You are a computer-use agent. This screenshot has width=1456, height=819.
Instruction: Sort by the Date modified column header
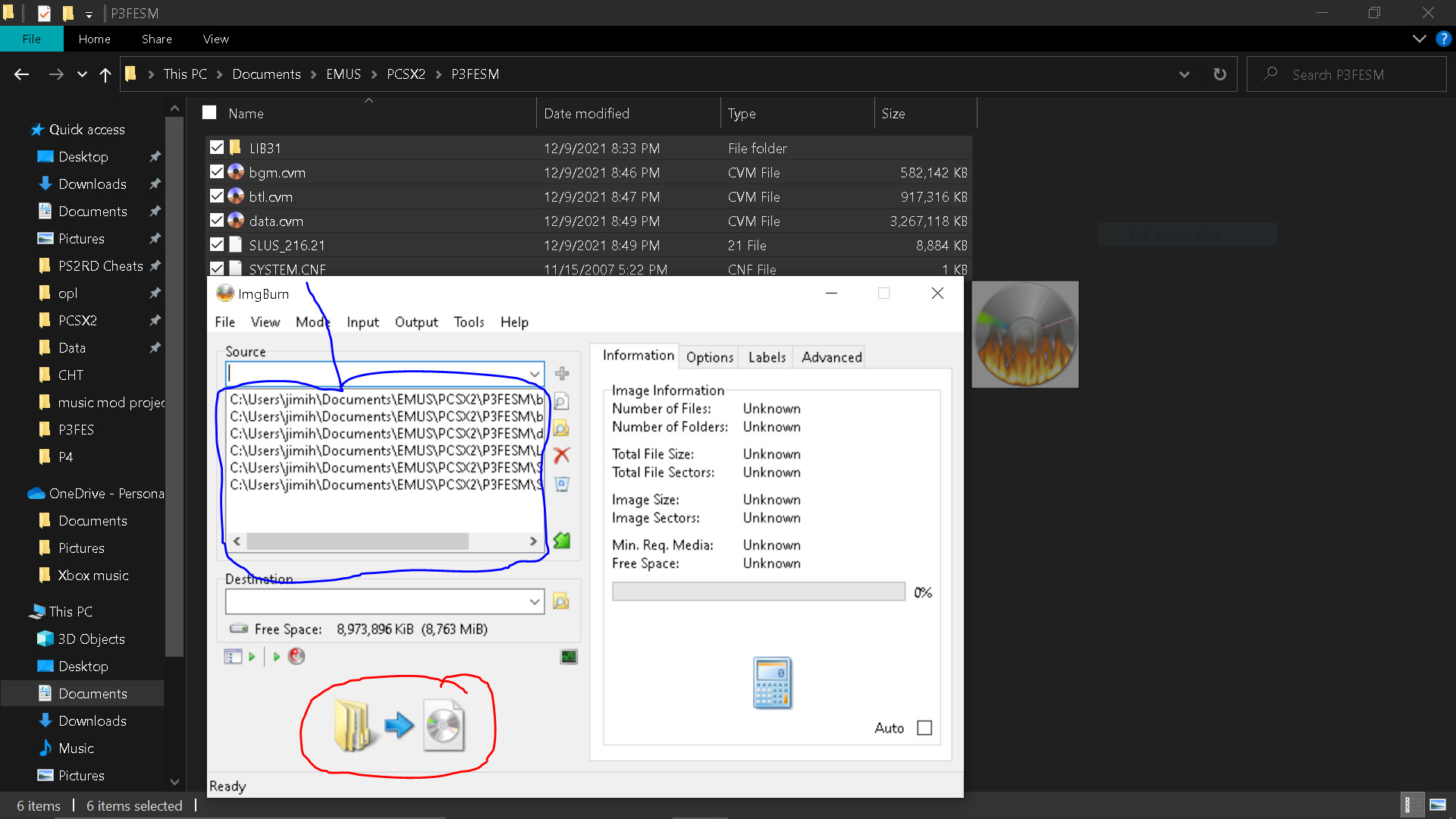[628, 113]
